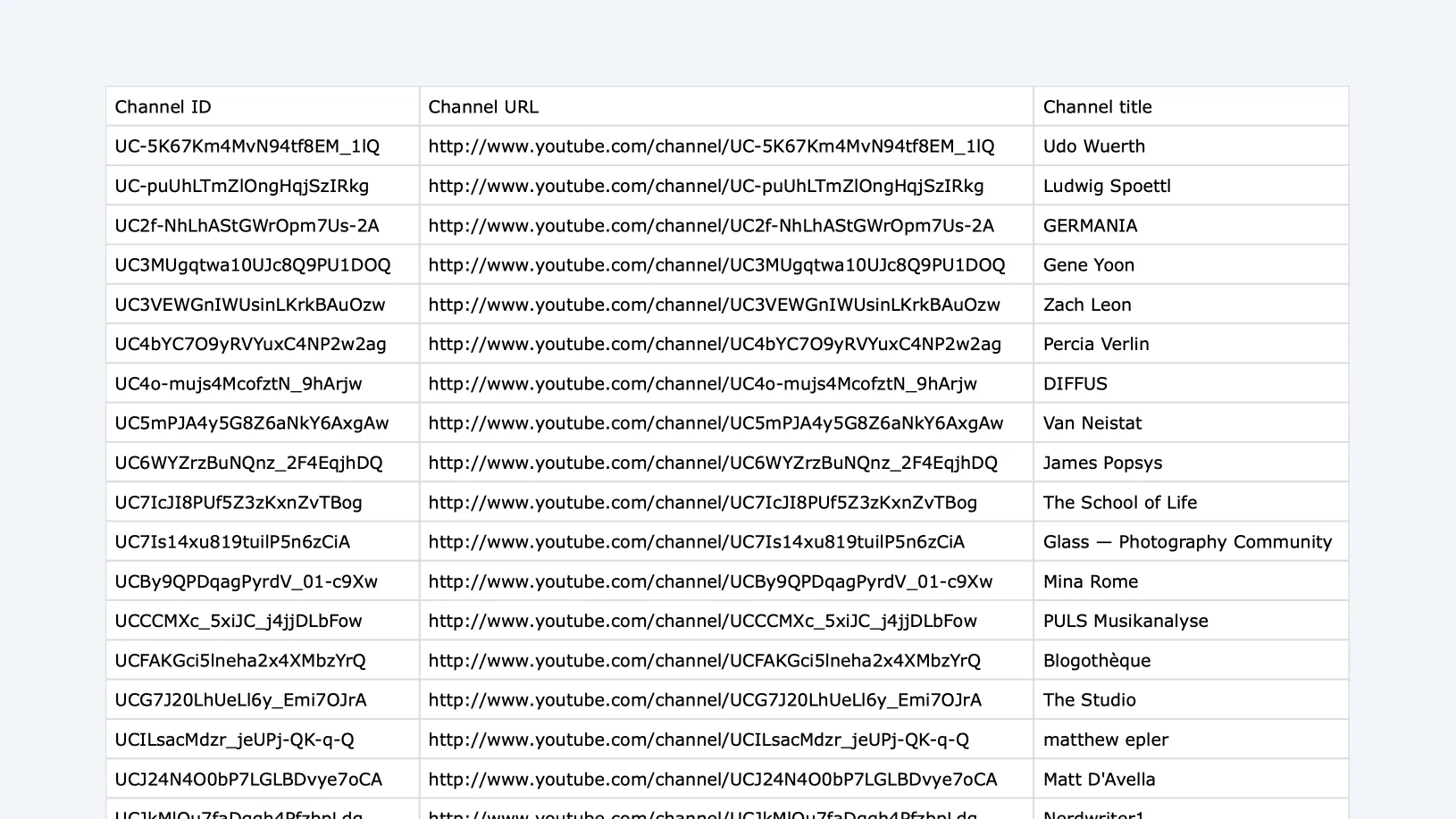Screen dimensions: 1456x819
Task: Click the Channel ID column header
Action: click(x=163, y=106)
